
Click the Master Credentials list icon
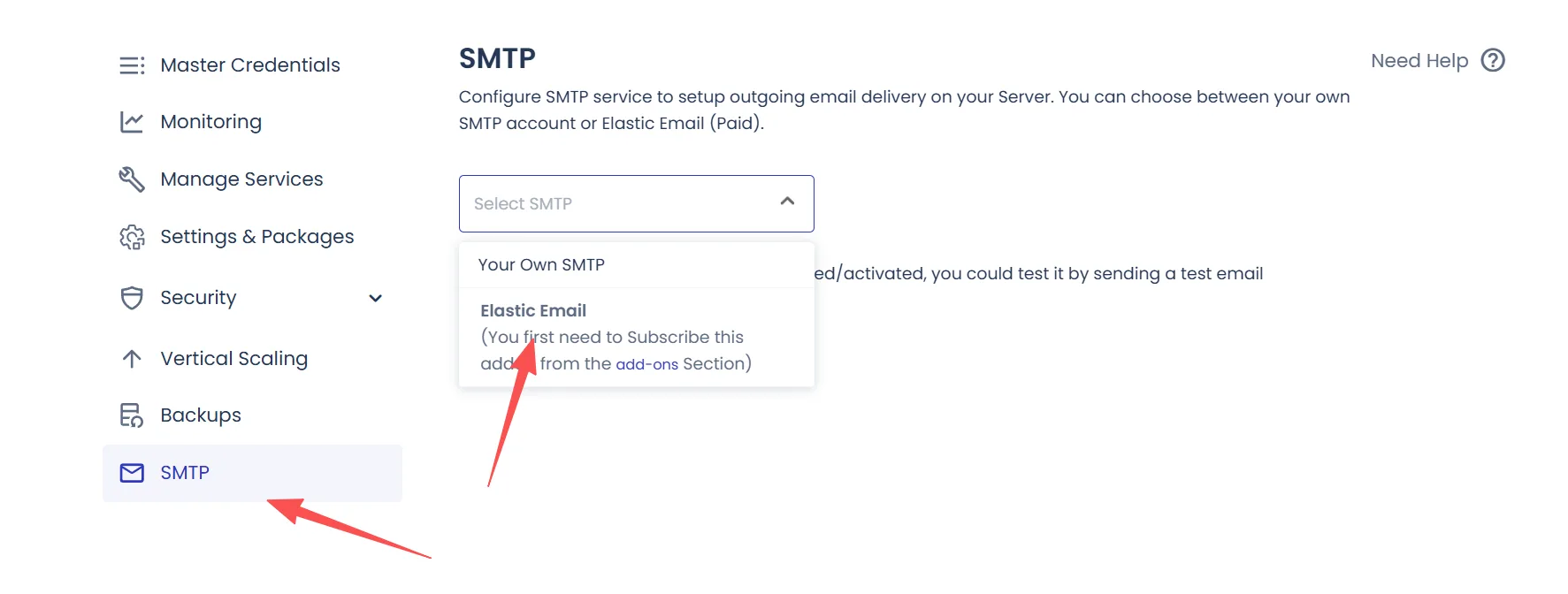132,65
